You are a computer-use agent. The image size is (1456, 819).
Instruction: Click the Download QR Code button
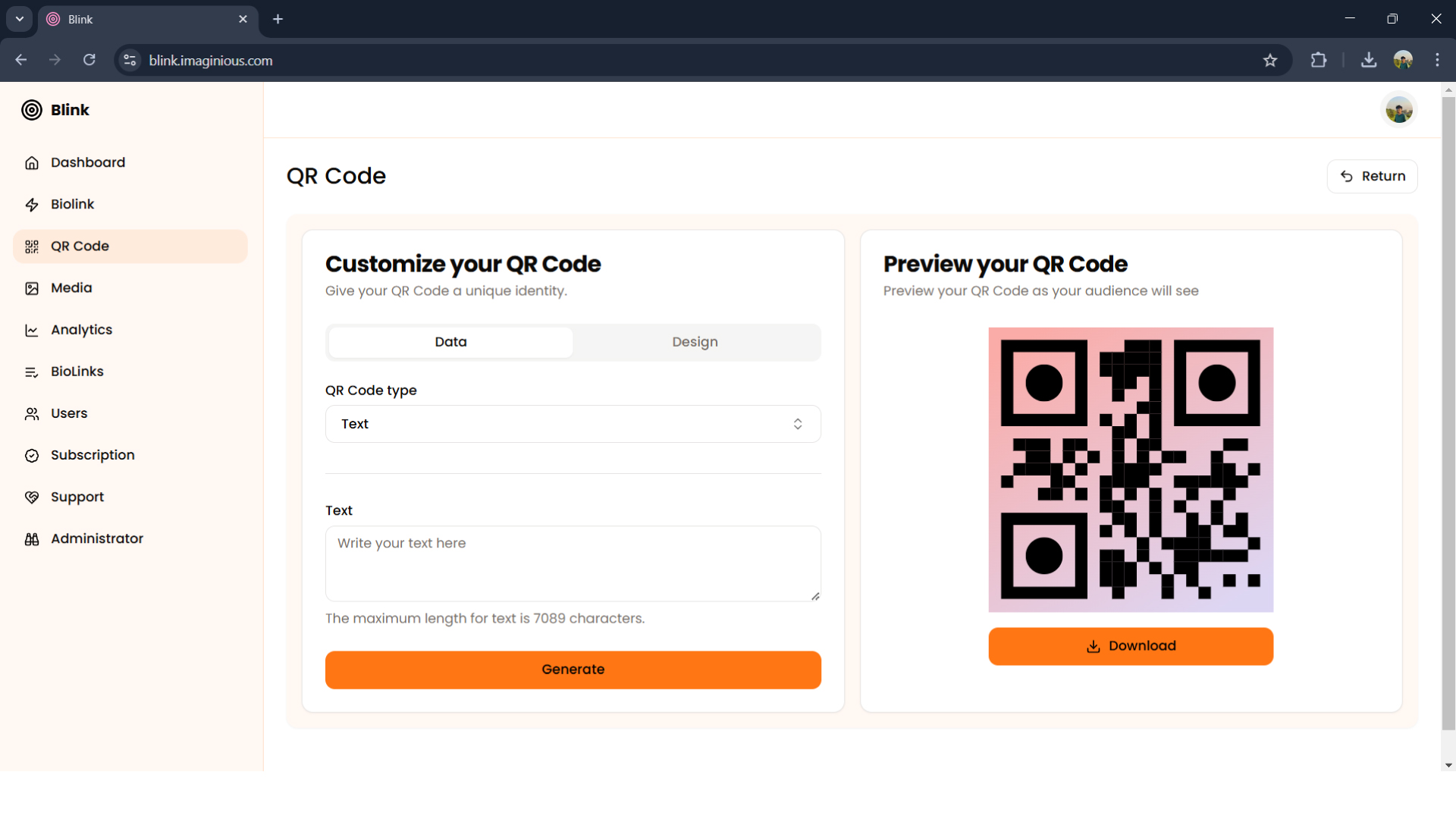(x=1131, y=646)
